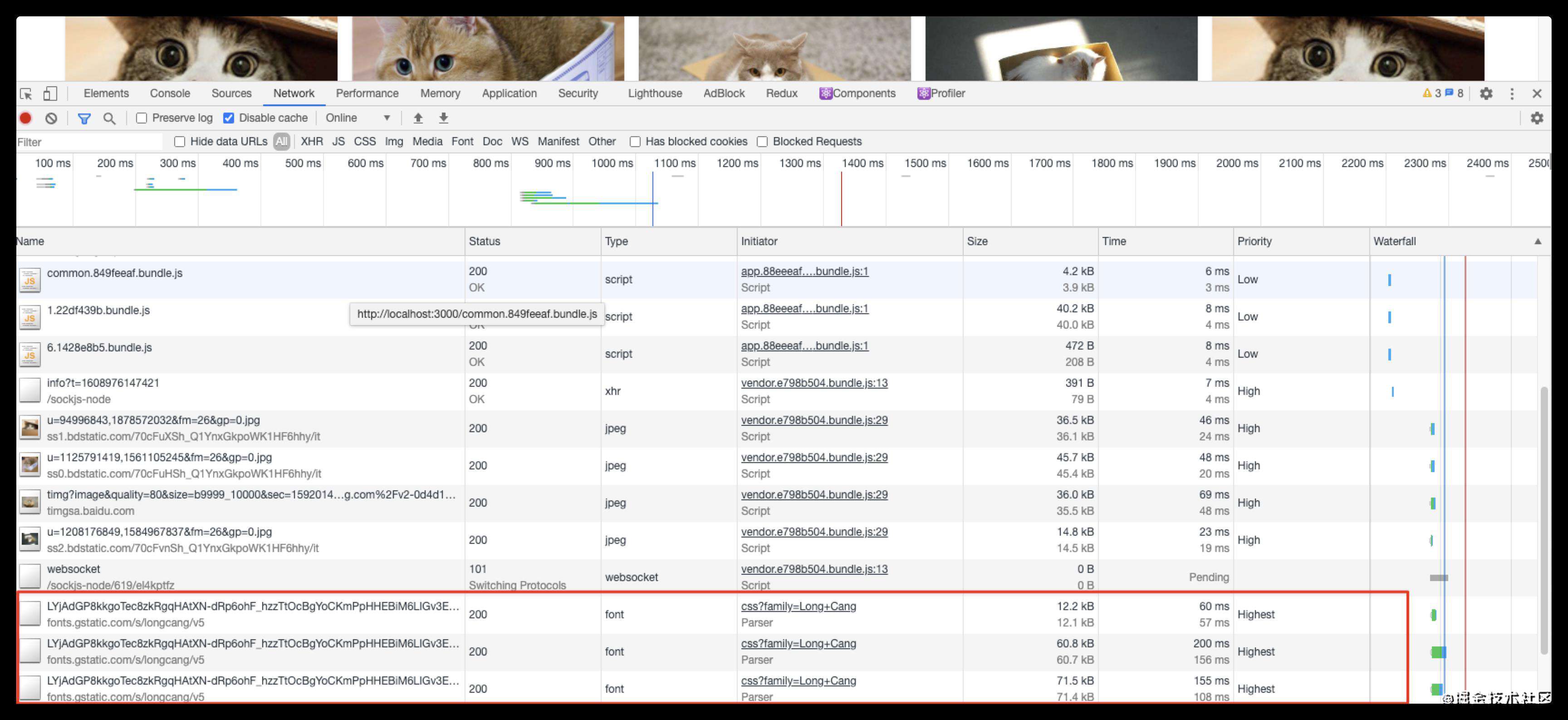Open the Online throttling dropdown
The width and height of the screenshot is (1568, 720).
(358, 118)
